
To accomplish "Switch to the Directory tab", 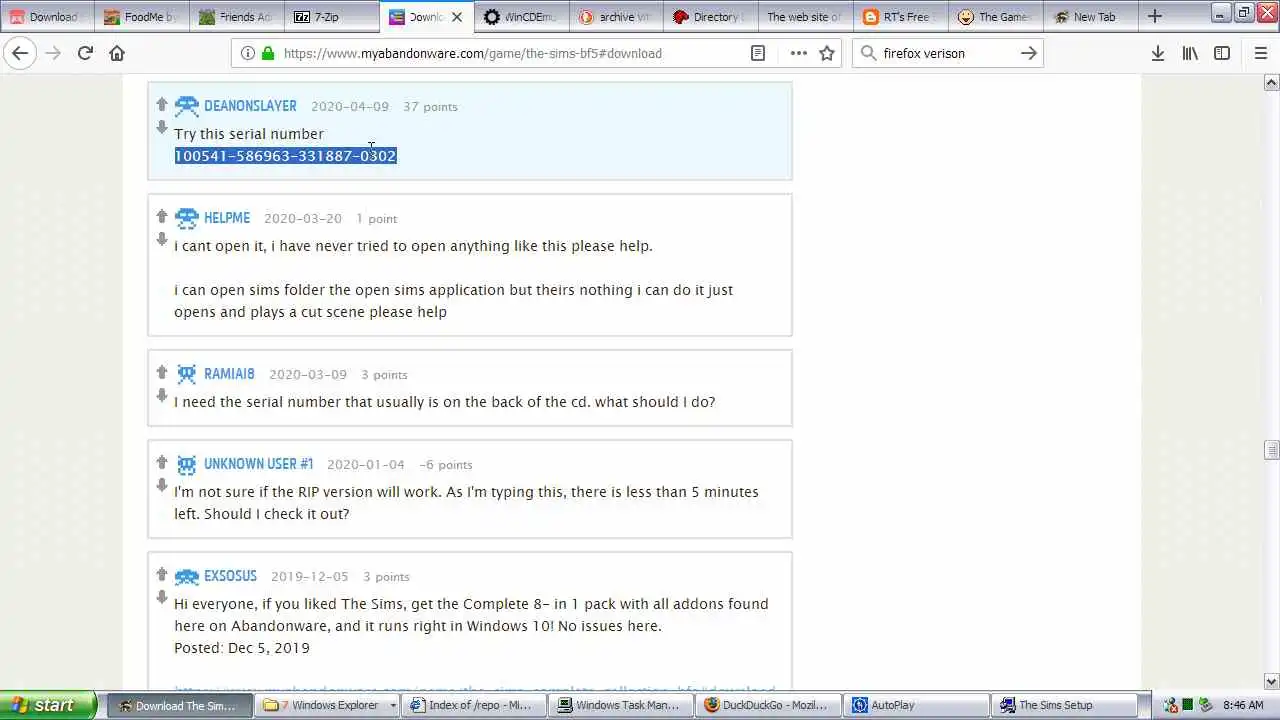I will click(710, 17).
